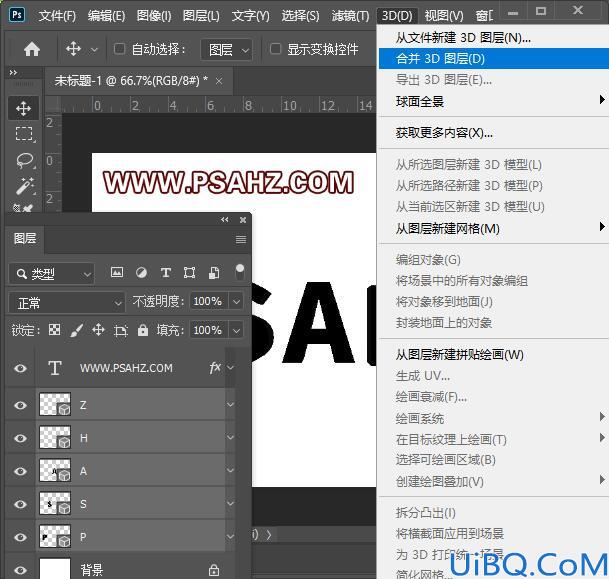Image resolution: width=609 pixels, height=579 pixels.
Task: Lock transparent pixels icon
Action: (54, 330)
